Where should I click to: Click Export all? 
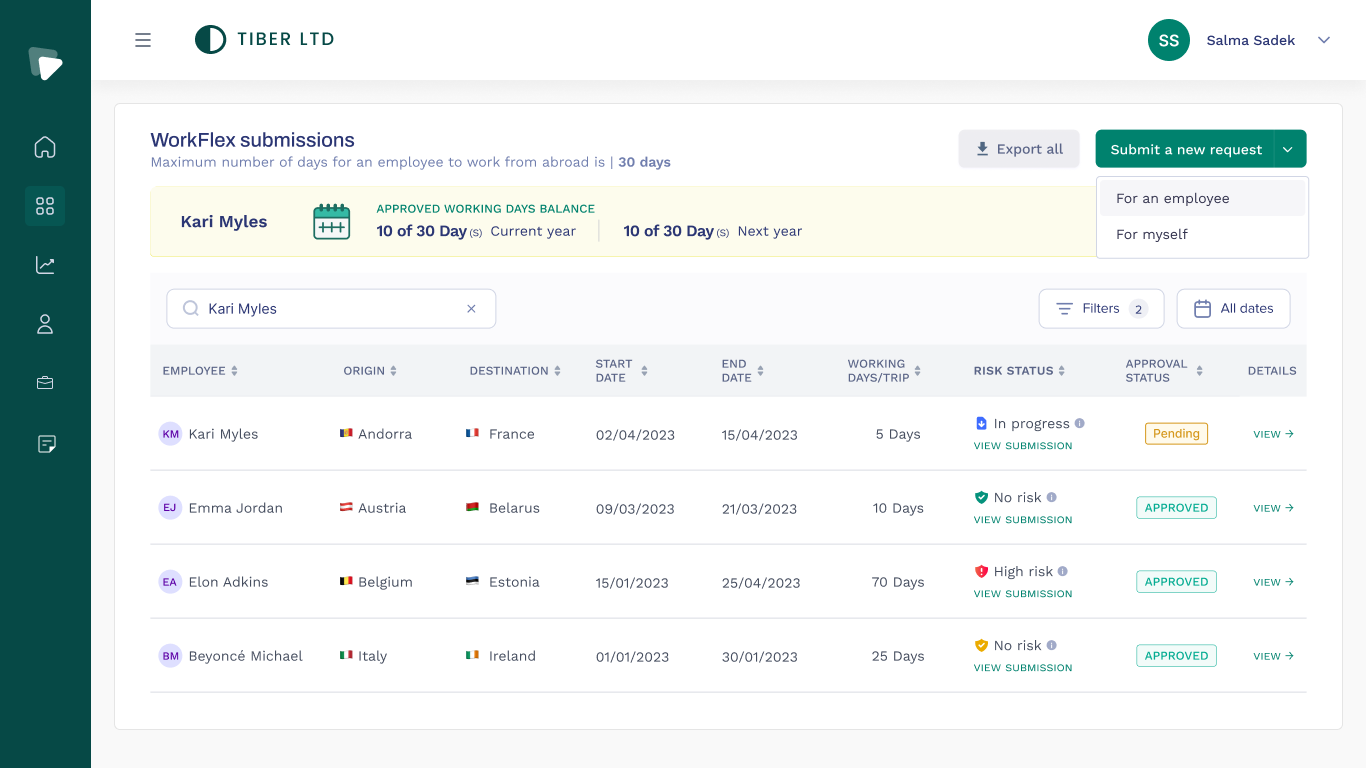[x=1019, y=148]
